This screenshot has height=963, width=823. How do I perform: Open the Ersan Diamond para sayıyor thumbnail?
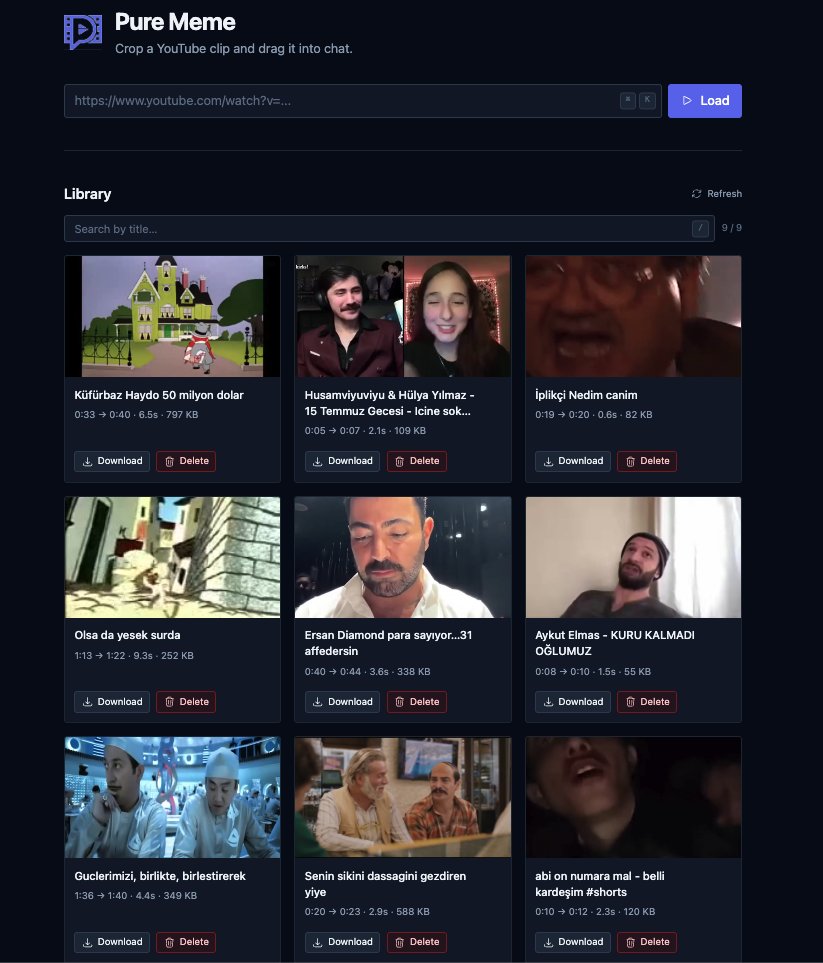pos(403,557)
